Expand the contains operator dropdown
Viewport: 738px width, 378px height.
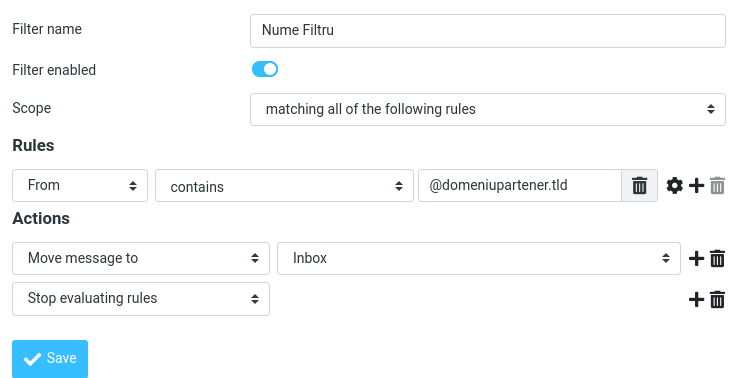point(284,185)
